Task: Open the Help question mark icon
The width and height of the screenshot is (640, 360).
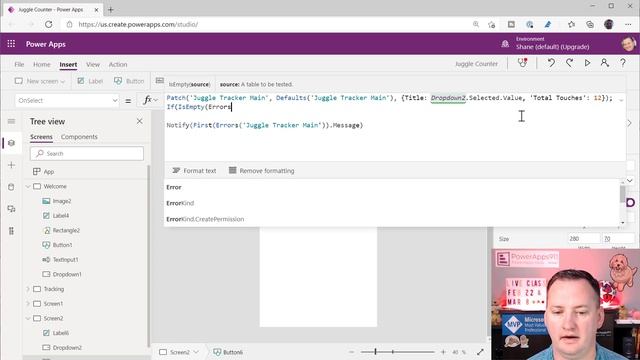Action: [x=623, y=63]
